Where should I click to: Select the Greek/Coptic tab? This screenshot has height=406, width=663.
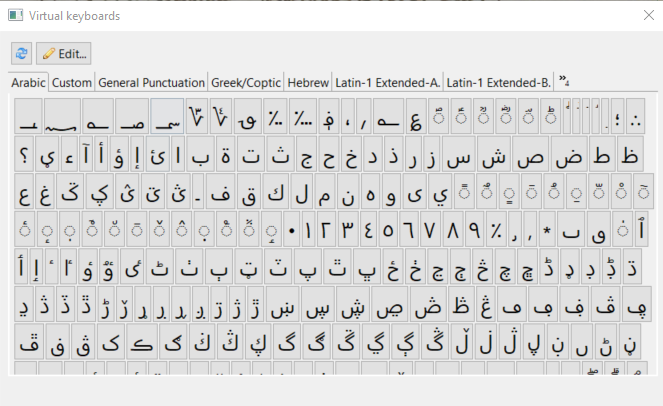pos(246,82)
